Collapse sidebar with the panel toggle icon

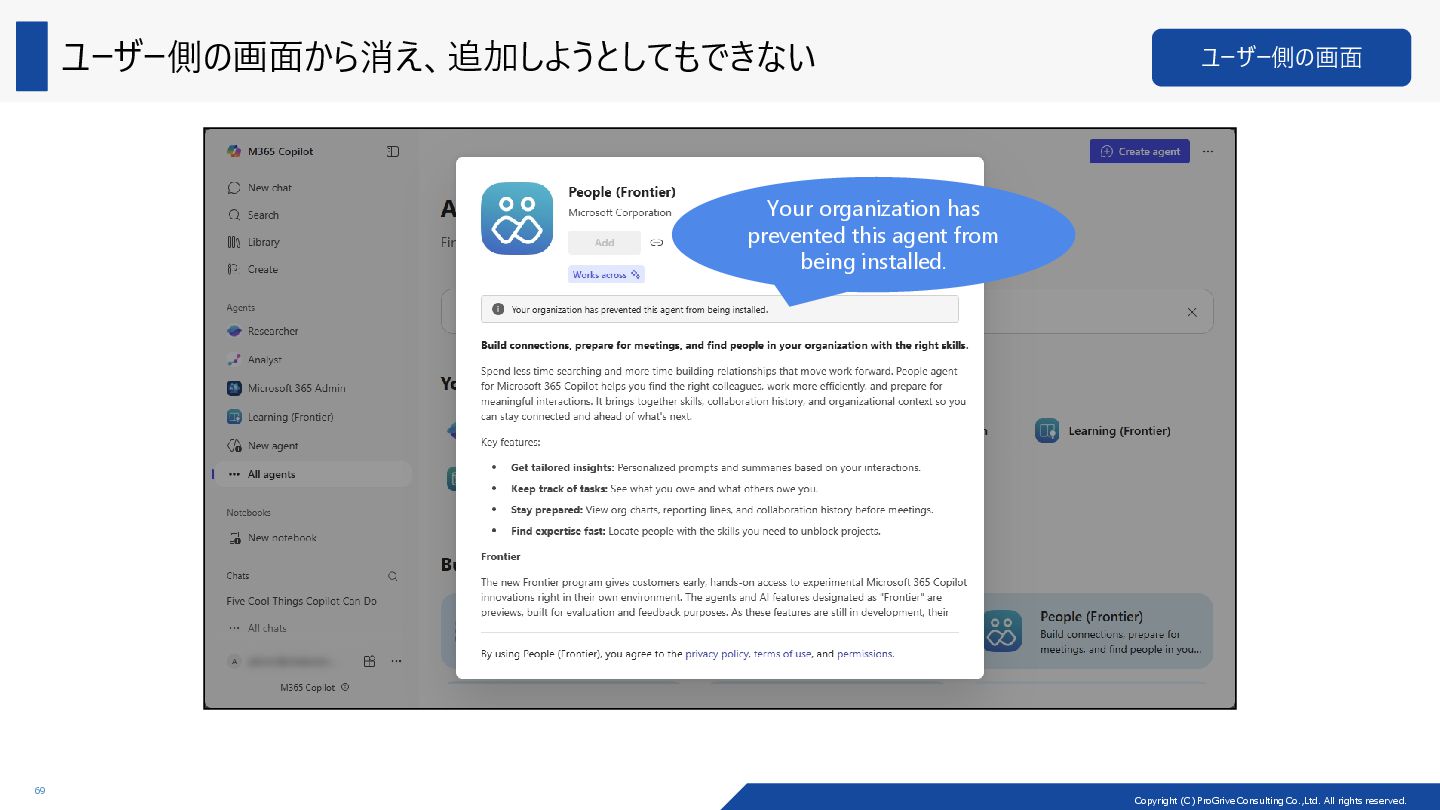pyautogui.click(x=393, y=151)
